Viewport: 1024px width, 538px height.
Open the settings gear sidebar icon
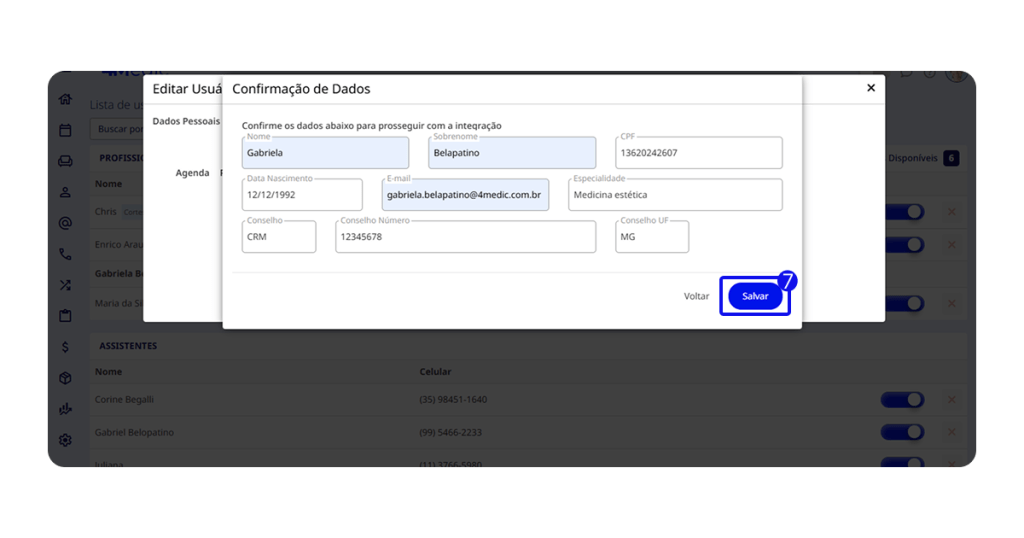click(x=65, y=440)
